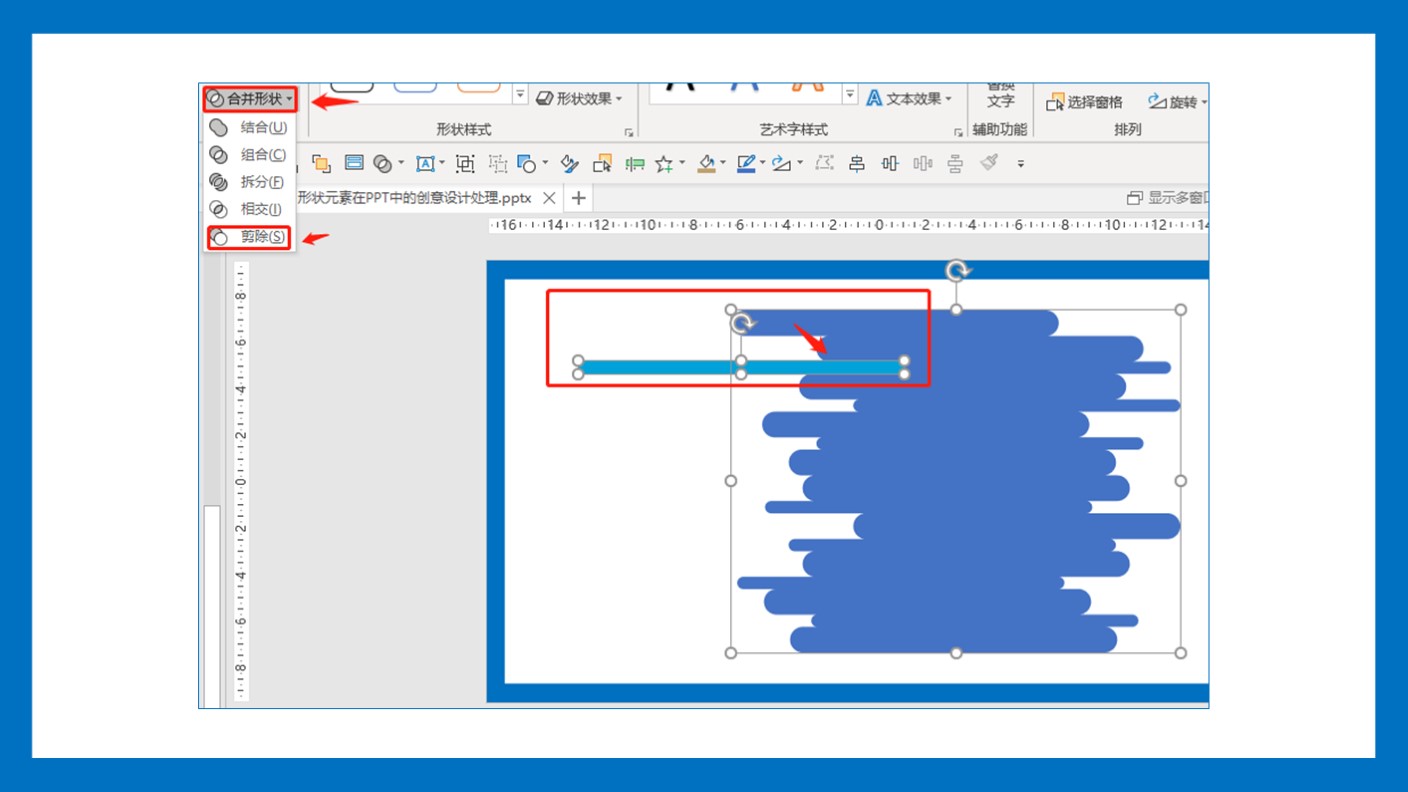Click the group objects icon in quick toolbar
Viewport: 1408px width, 792px height.
click(x=465, y=164)
